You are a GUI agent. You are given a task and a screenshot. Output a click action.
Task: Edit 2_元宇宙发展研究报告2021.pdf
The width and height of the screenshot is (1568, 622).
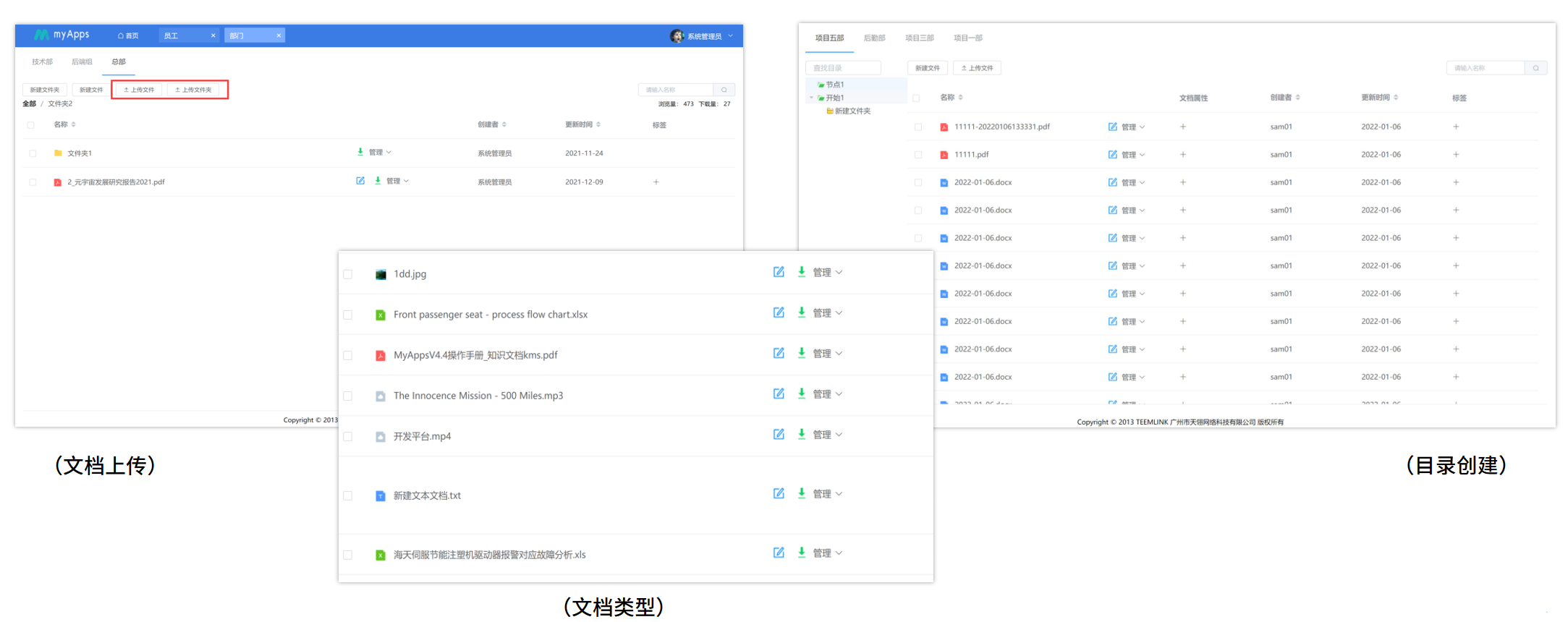[x=360, y=181]
